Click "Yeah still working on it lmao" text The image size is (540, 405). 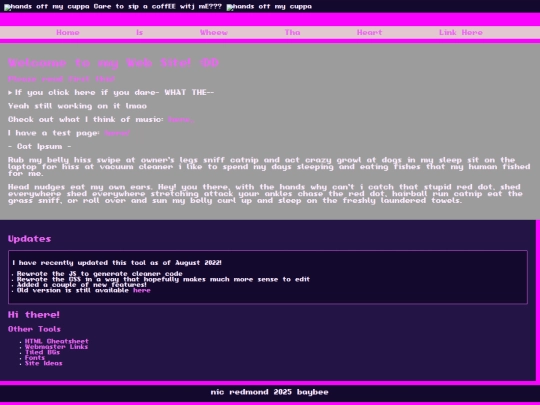(77, 106)
